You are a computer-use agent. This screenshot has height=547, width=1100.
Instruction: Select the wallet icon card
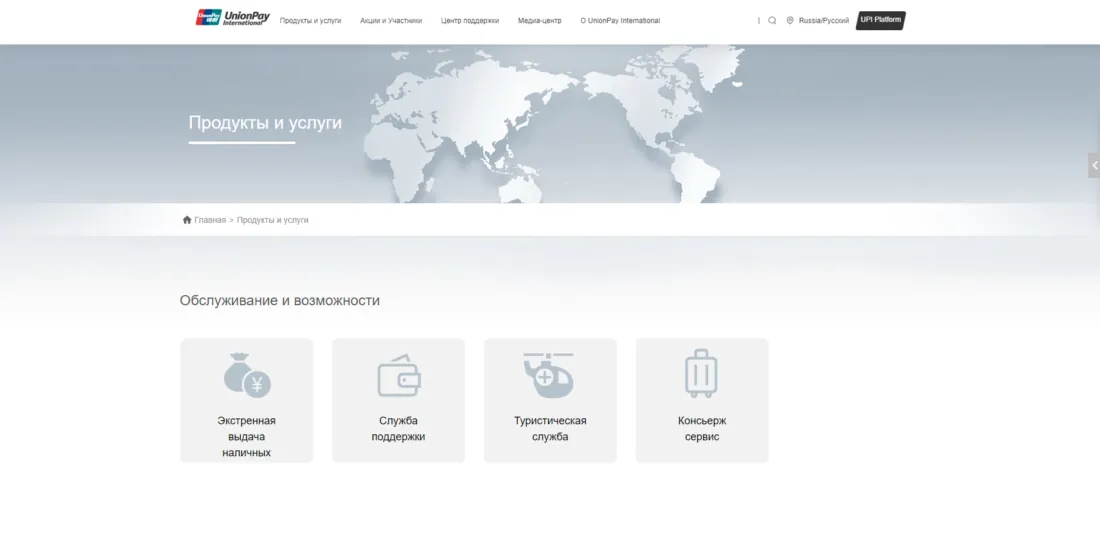[398, 376]
